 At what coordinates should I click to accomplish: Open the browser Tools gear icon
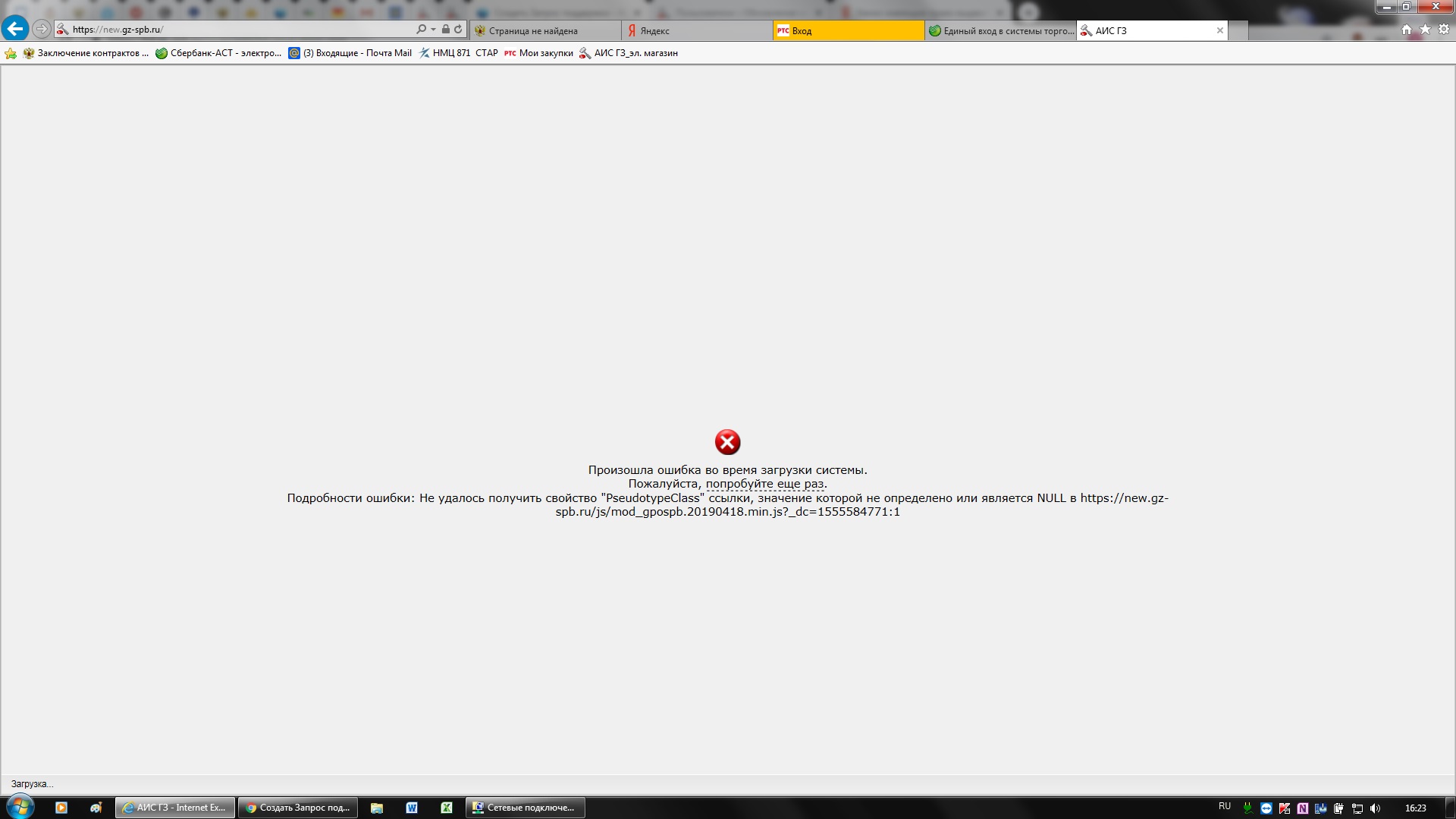[1444, 30]
